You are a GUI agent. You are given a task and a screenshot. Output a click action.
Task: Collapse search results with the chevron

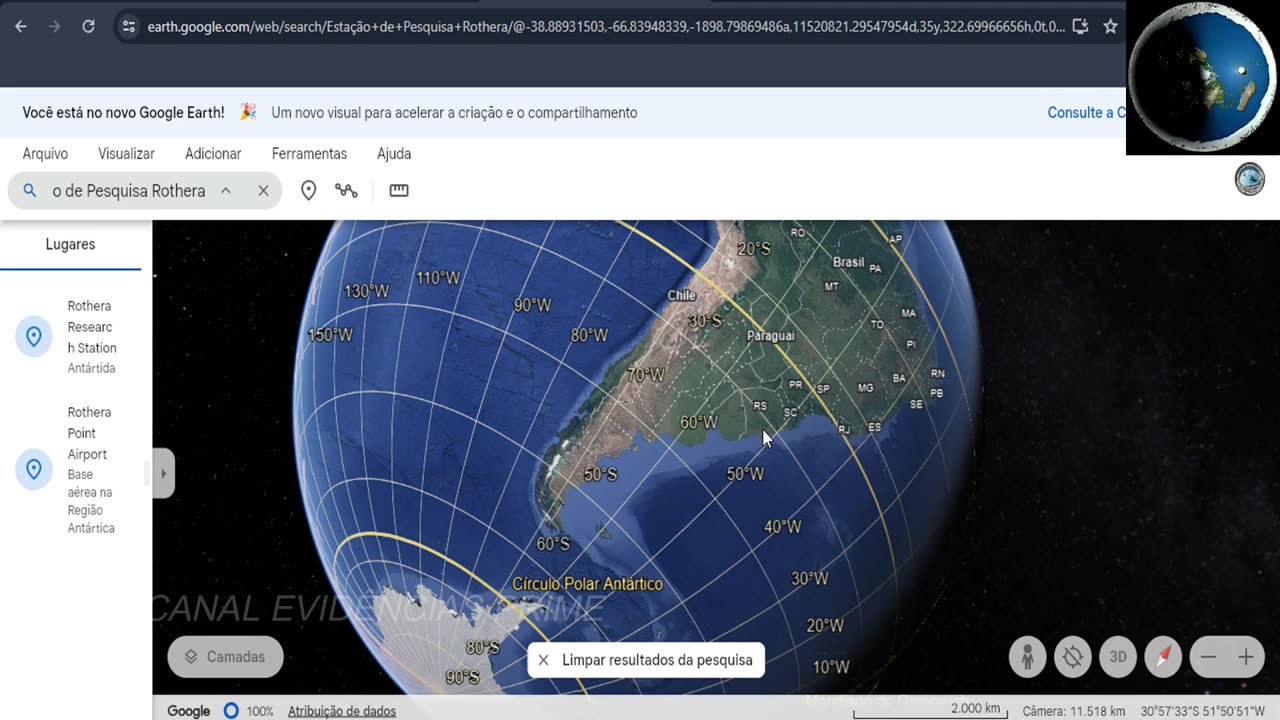click(x=226, y=190)
